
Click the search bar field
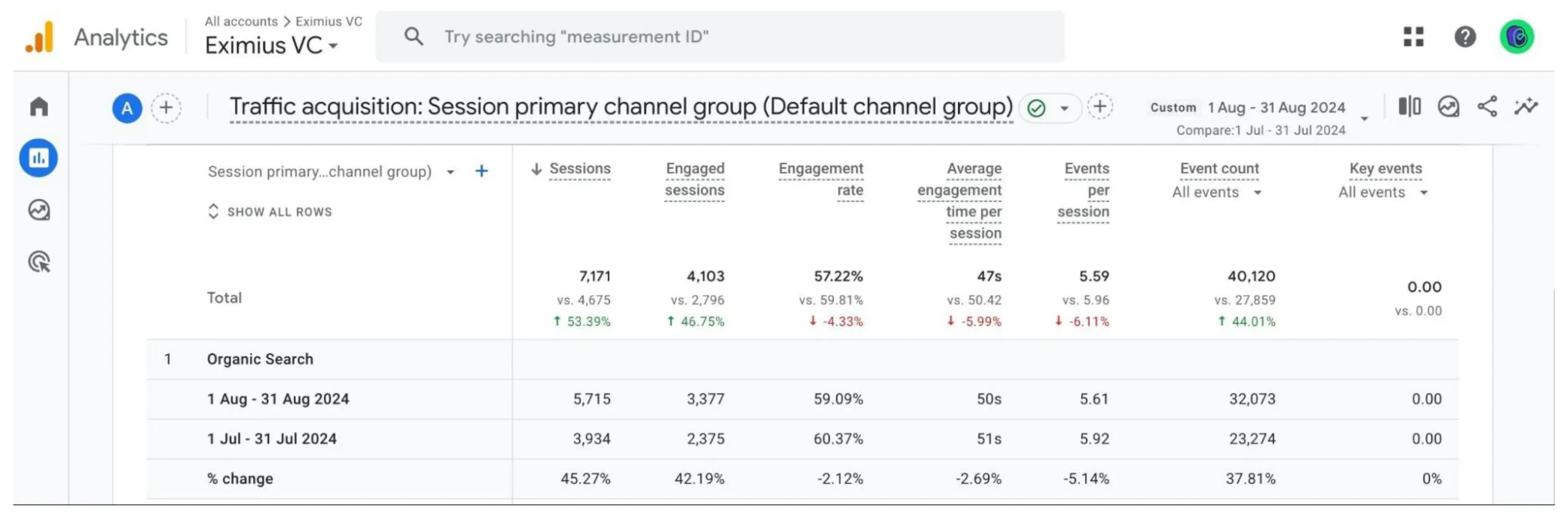(x=720, y=37)
